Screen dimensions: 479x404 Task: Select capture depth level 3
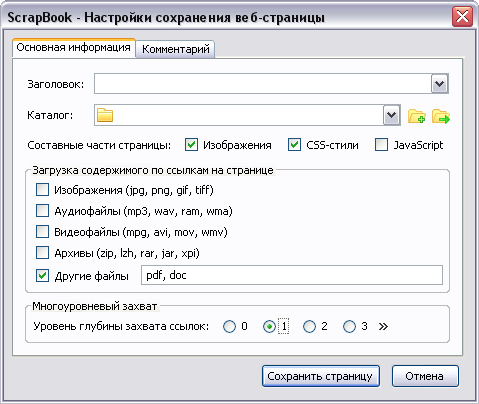tap(349, 326)
